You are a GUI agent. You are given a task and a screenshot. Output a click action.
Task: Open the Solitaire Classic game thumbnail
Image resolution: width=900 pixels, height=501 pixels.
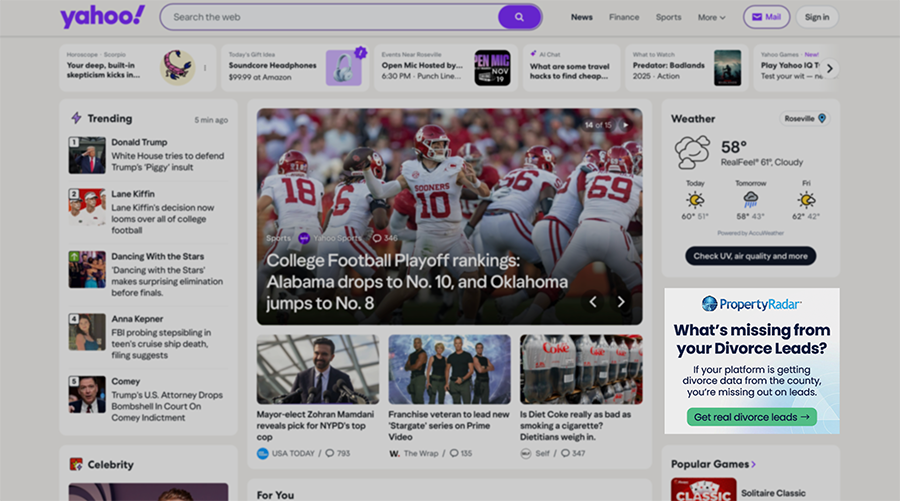coord(704,490)
